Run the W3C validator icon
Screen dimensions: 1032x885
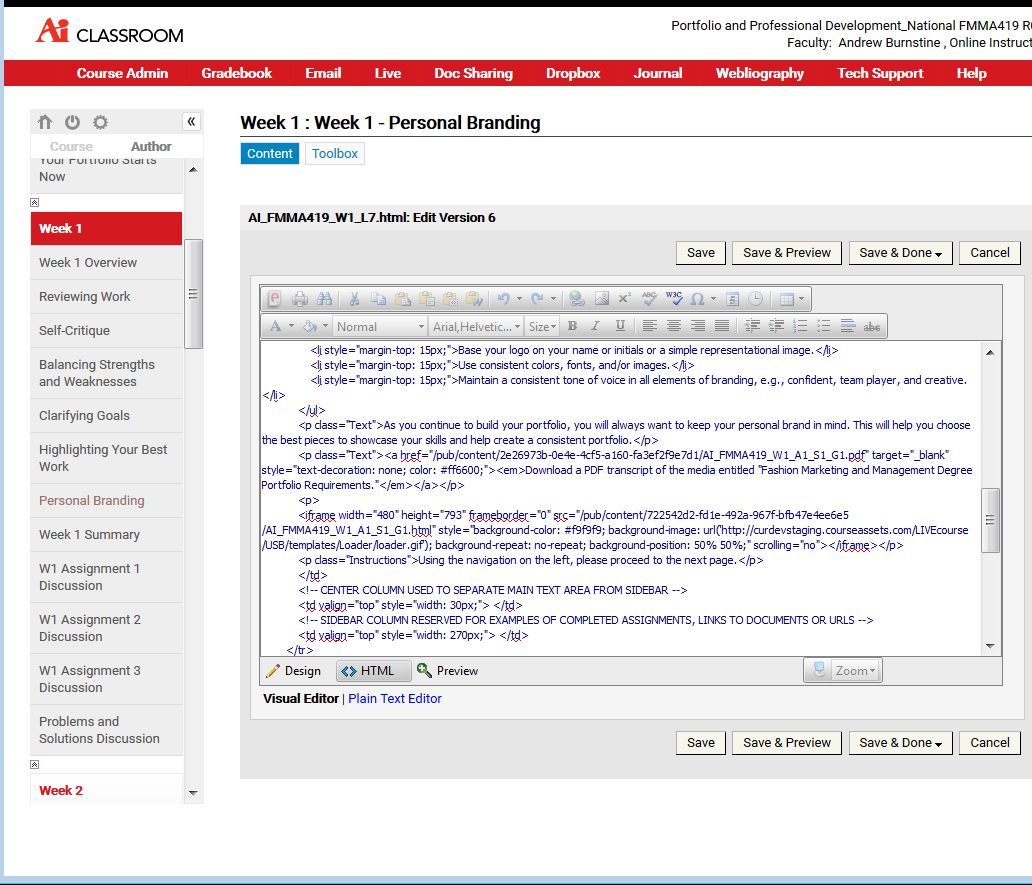point(673,299)
